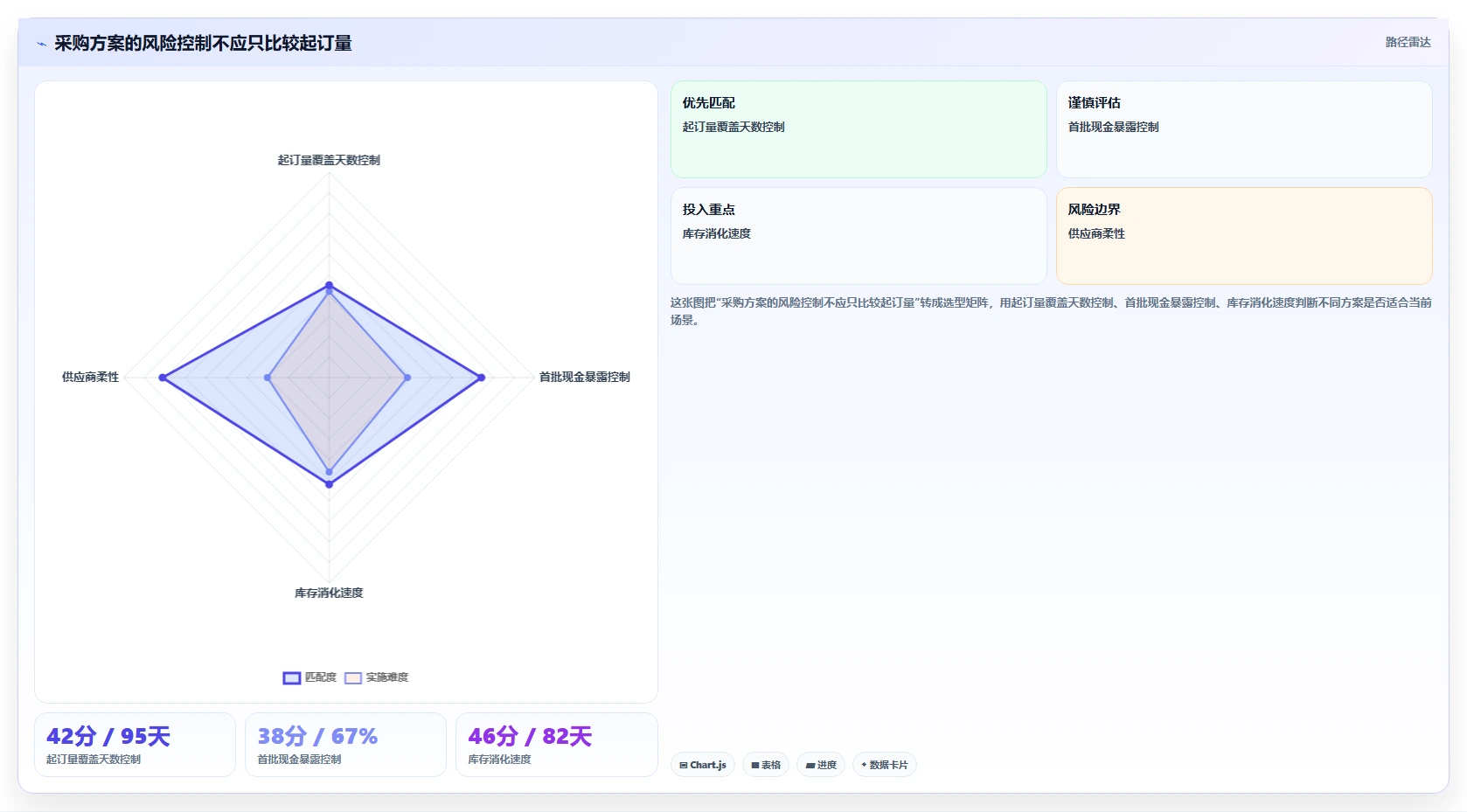Click the 匹配度 legend color box
Image resolution: width=1467 pixels, height=812 pixels.
pyautogui.click(x=292, y=678)
